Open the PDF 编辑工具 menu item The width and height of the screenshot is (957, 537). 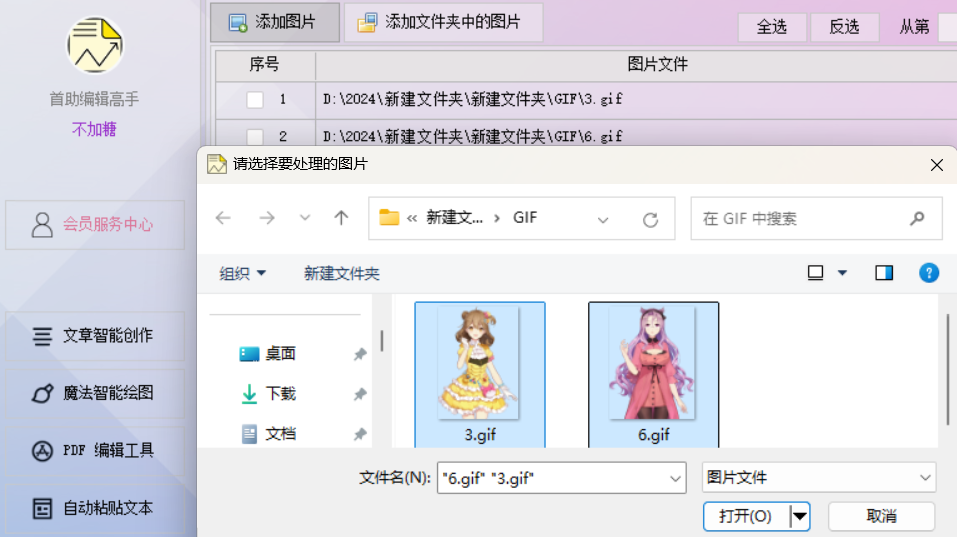point(95,451)
